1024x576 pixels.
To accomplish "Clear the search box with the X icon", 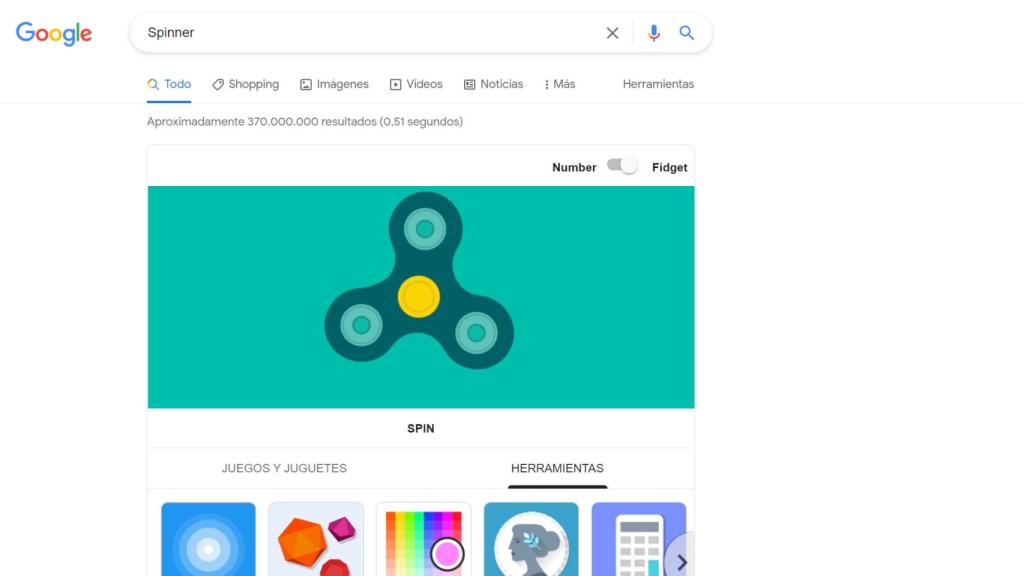I will pyautogui.click(x=612, y=33).
